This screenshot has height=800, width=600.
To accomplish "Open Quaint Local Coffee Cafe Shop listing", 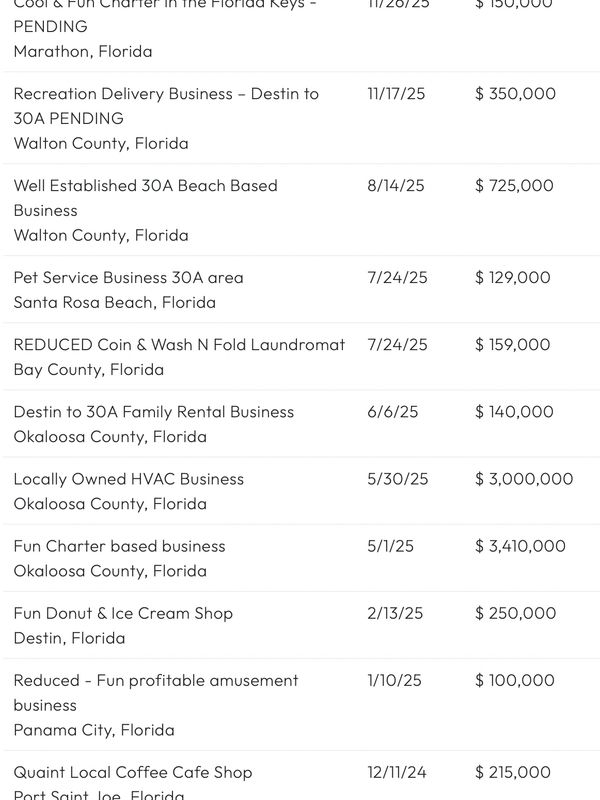I will (x=132, y=771).
